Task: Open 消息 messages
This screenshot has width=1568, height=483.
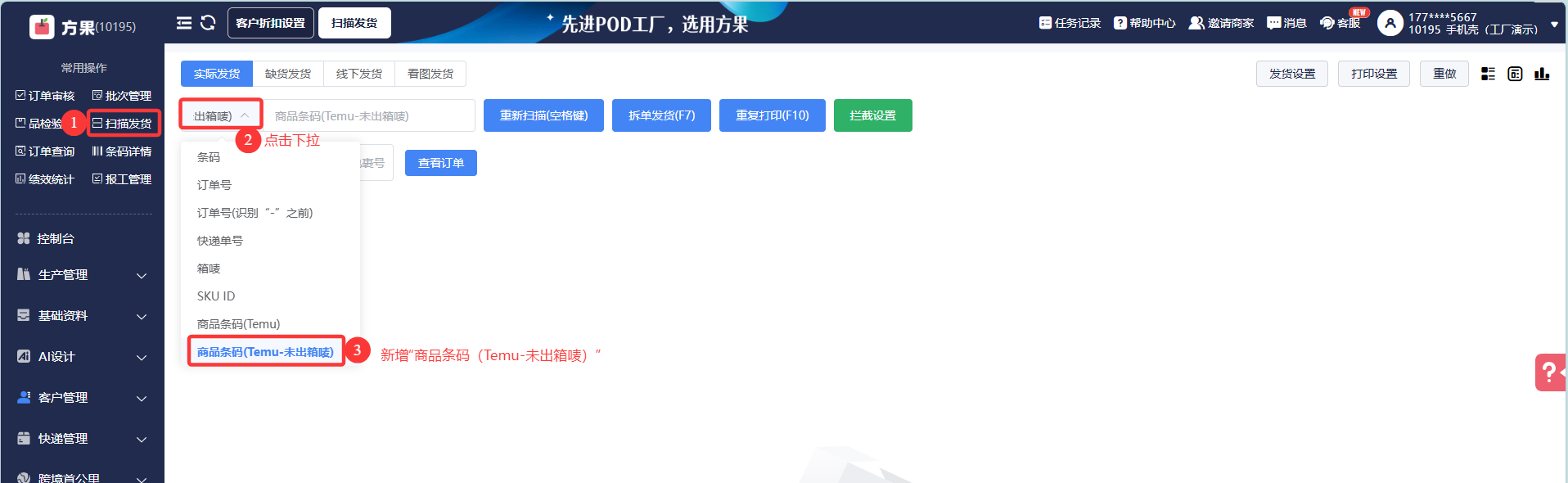Action: pos(1286,23)
